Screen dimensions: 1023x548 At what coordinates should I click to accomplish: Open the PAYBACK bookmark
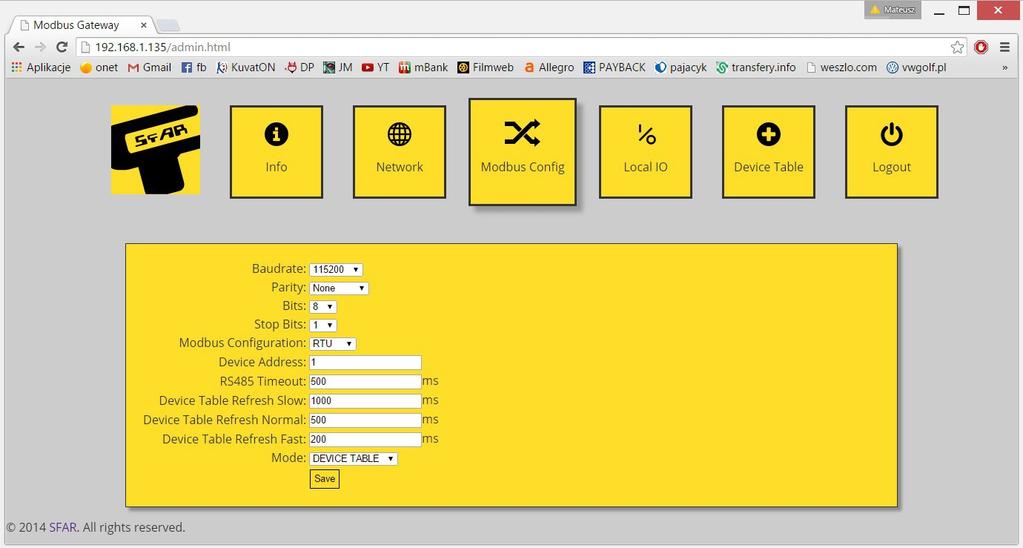(615, 67)
